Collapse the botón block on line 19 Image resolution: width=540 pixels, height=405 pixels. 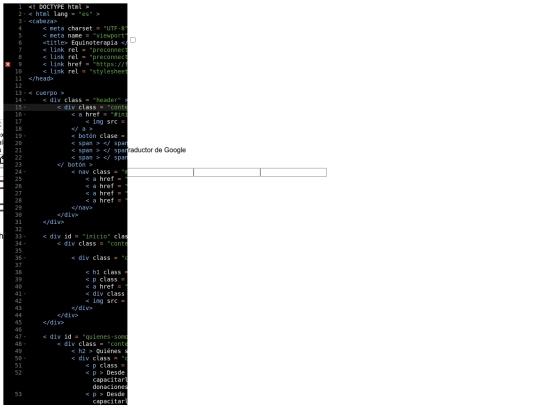tap(25, 136)
